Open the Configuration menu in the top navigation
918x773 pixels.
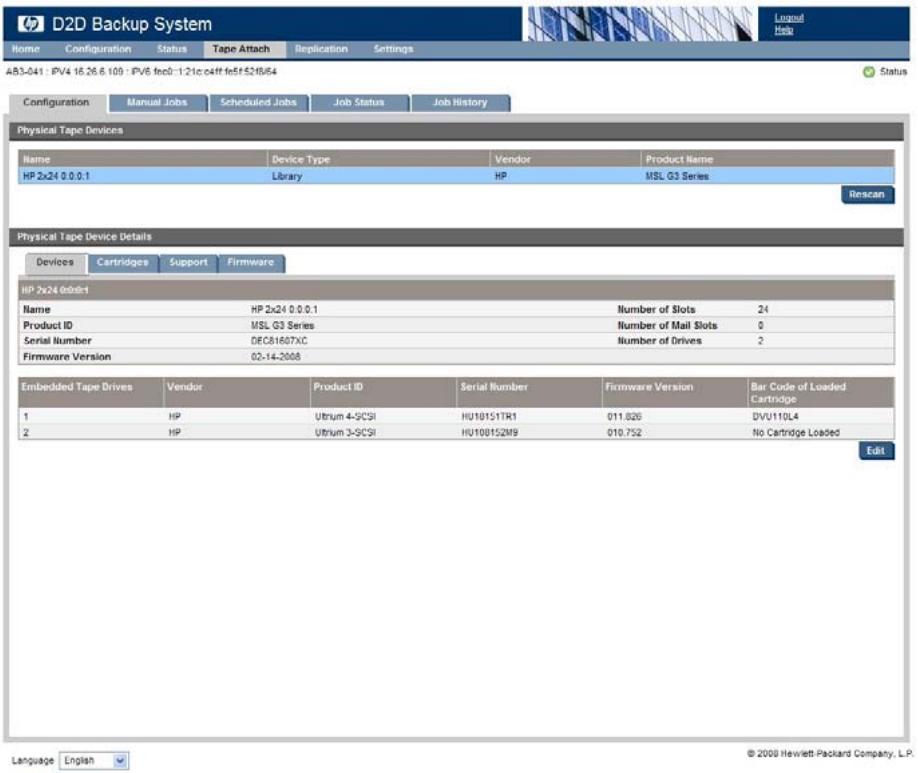(x=98, y=49)
